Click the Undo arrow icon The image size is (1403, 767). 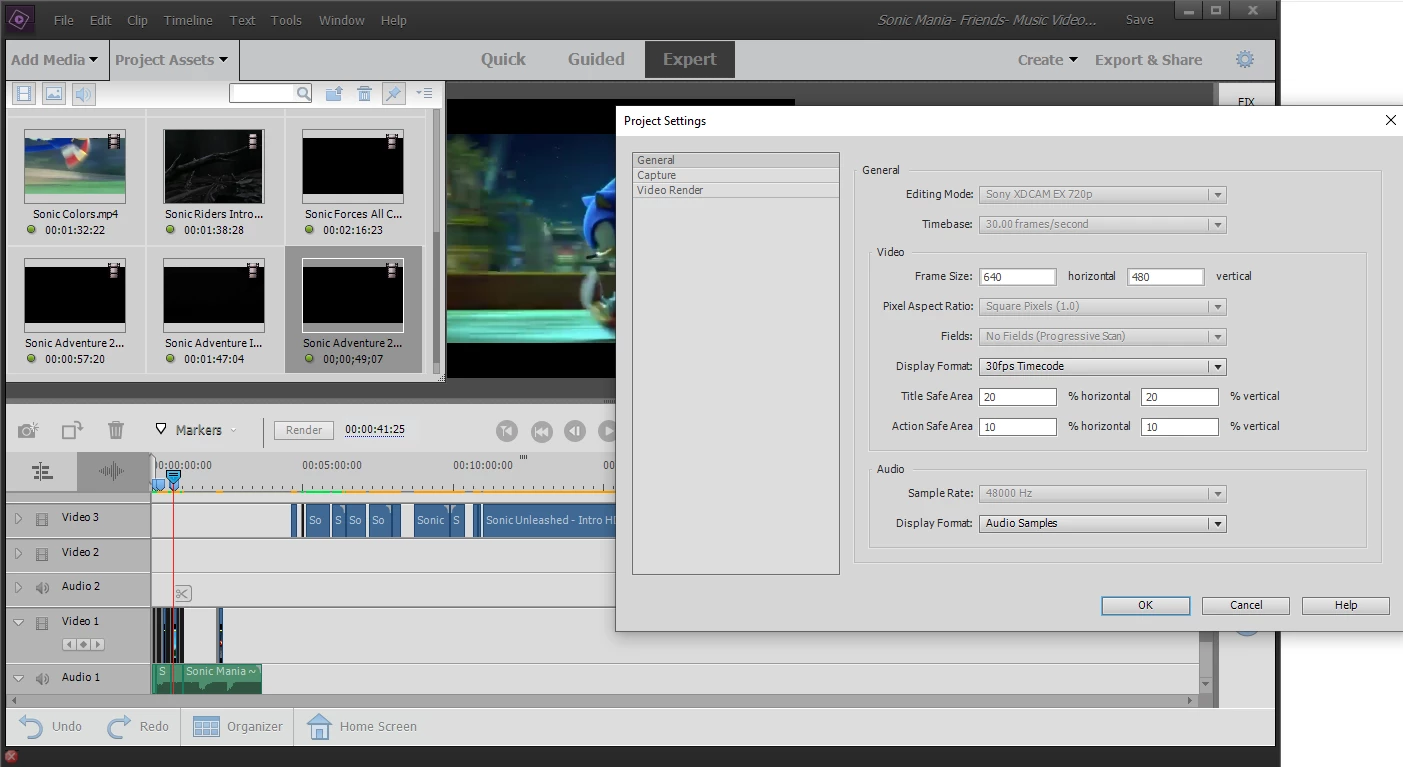30,726
